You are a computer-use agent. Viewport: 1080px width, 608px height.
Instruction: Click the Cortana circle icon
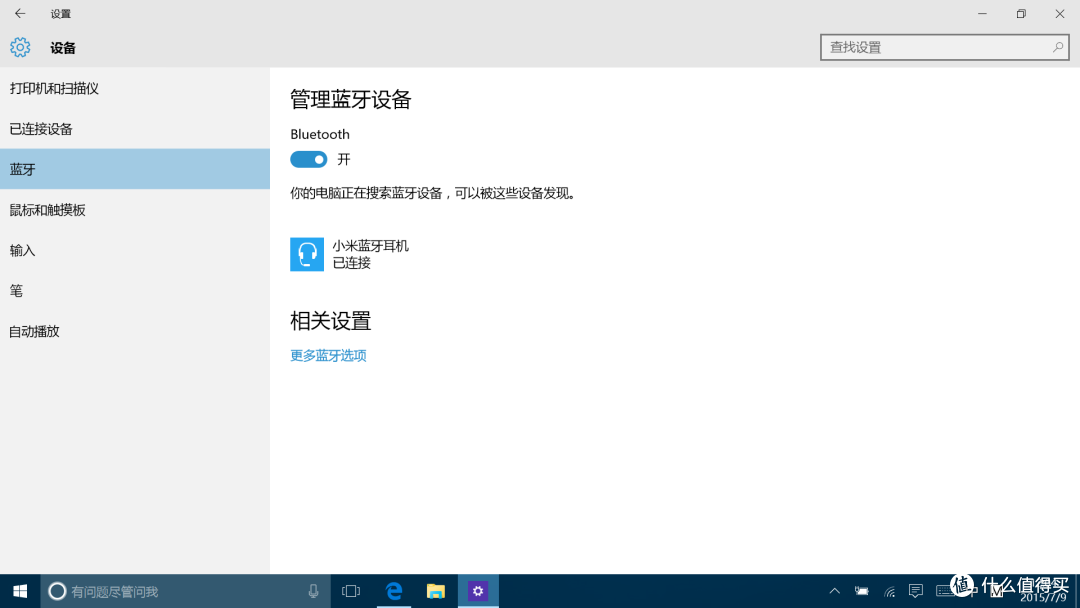[57, 591]
